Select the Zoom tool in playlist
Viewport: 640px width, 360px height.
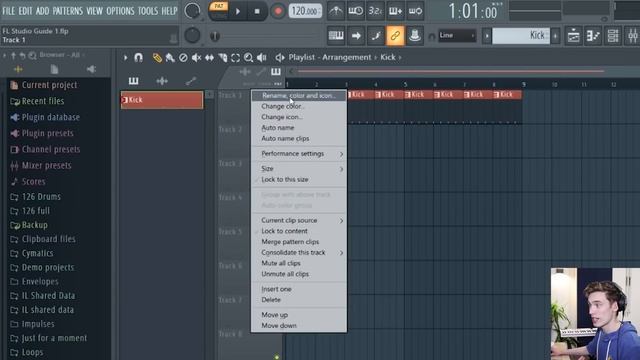click(x=249, y=58)
